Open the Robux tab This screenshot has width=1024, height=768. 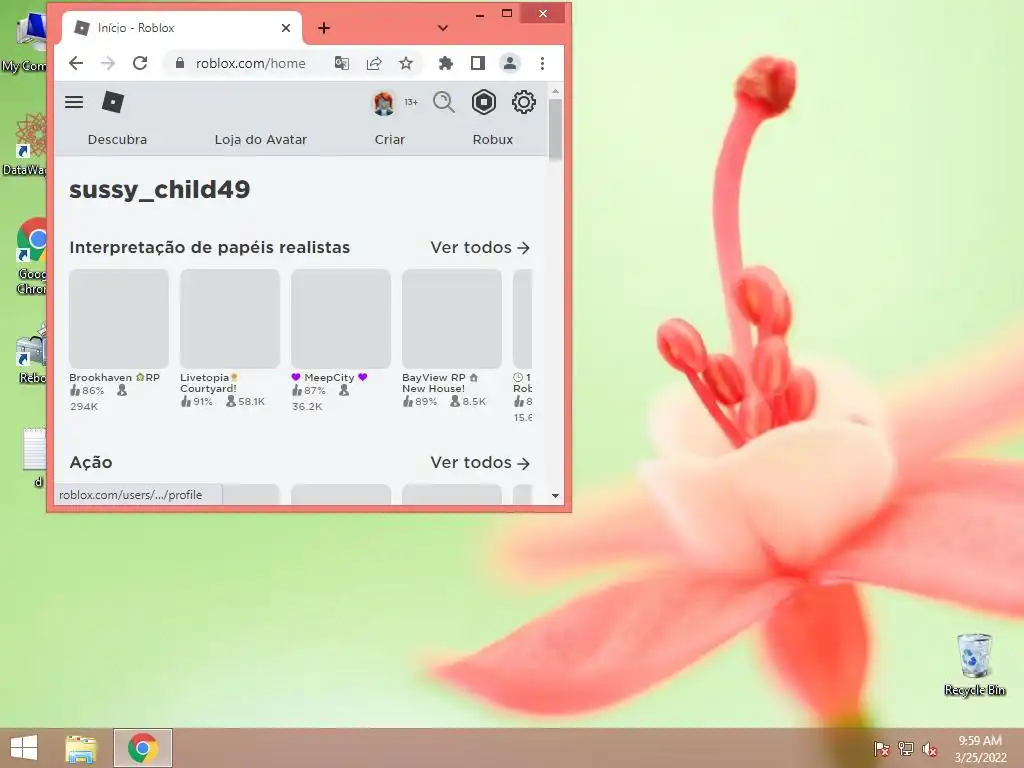point(493,139)
